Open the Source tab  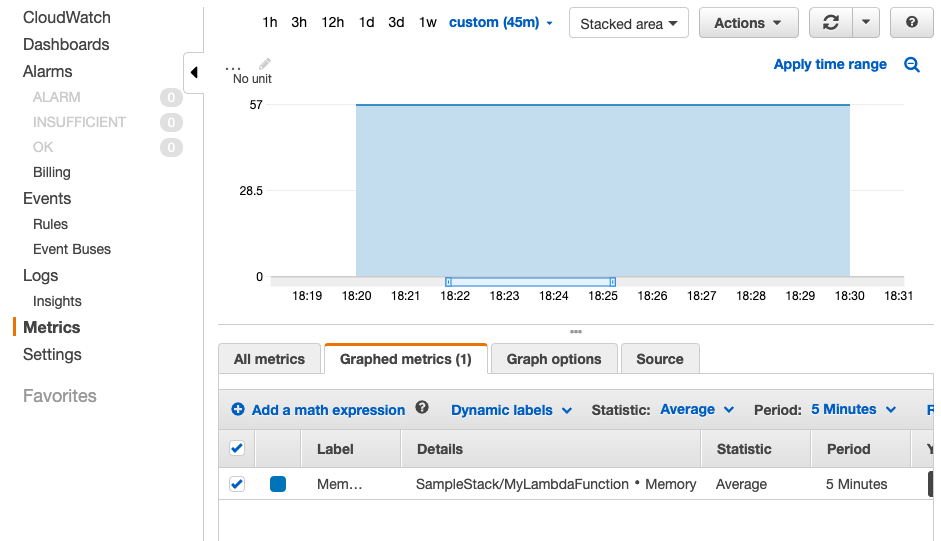coord(660,359)
